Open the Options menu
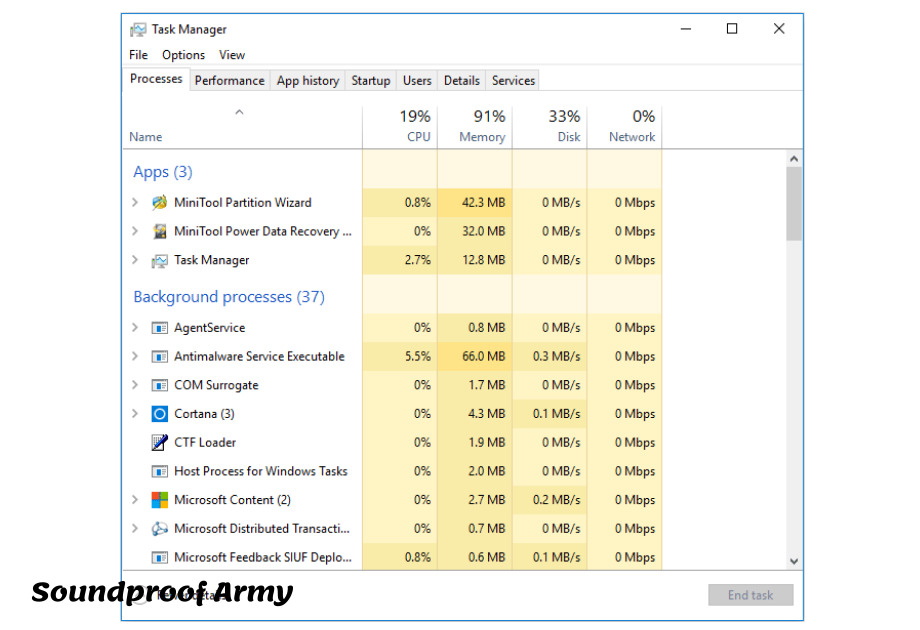The width and height of the screenshot is (920, 630). pyautogui.click(x=184, y=55)
